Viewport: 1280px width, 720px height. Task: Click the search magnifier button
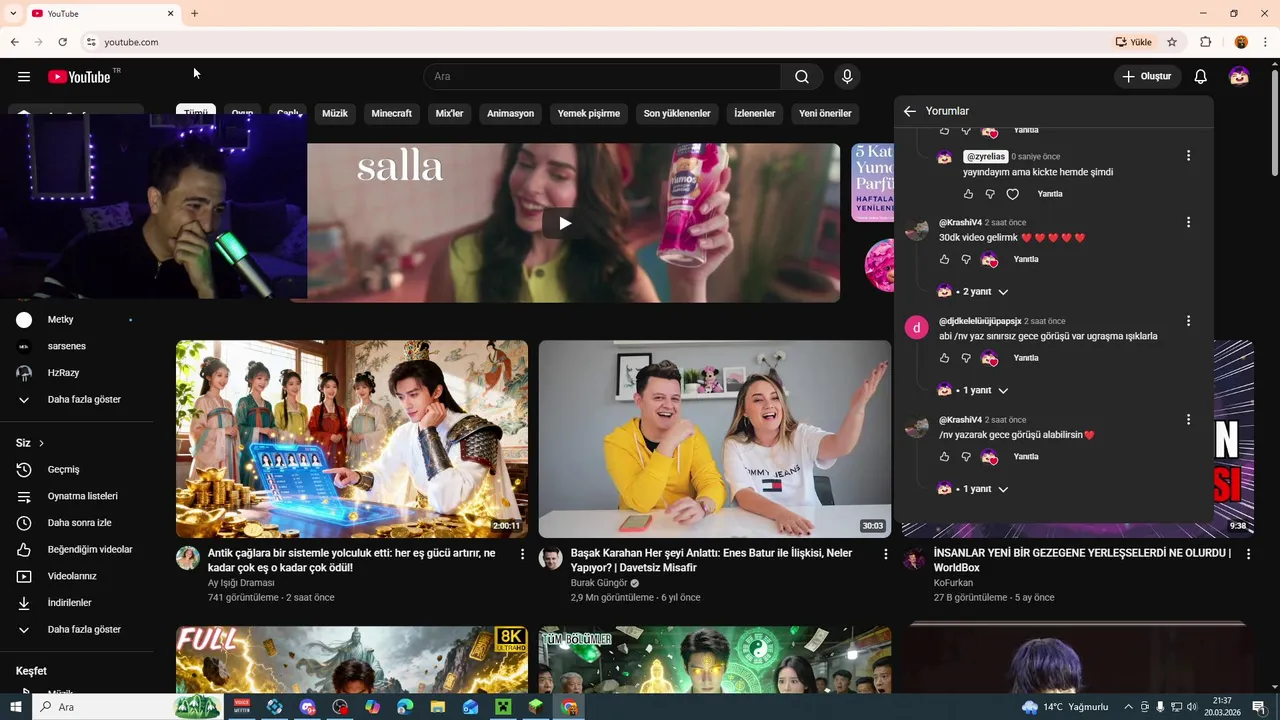tap(802, 77)
